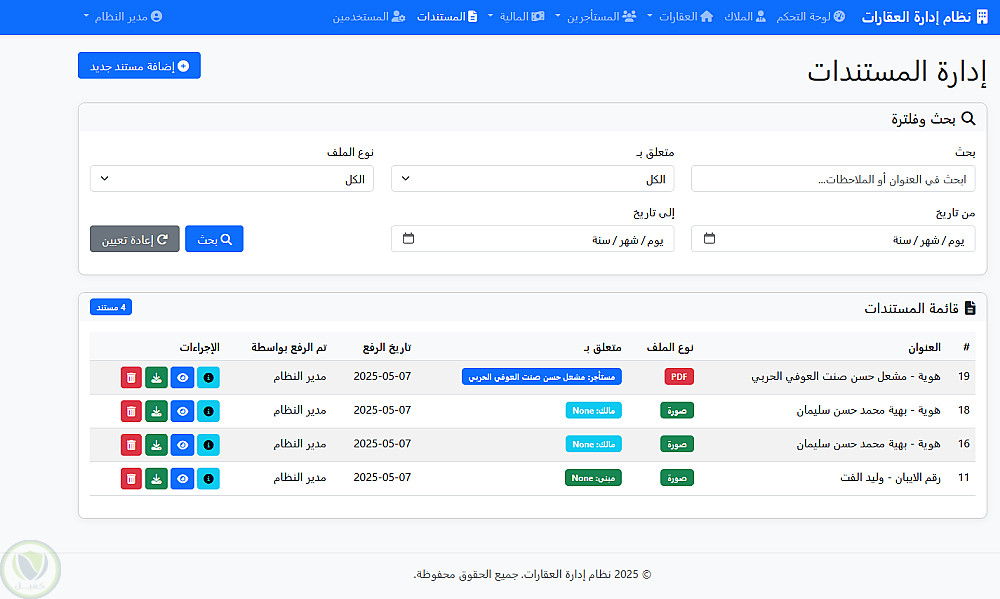Click صورة badge in row 16

pyautogui.click(x=677, y=445)
